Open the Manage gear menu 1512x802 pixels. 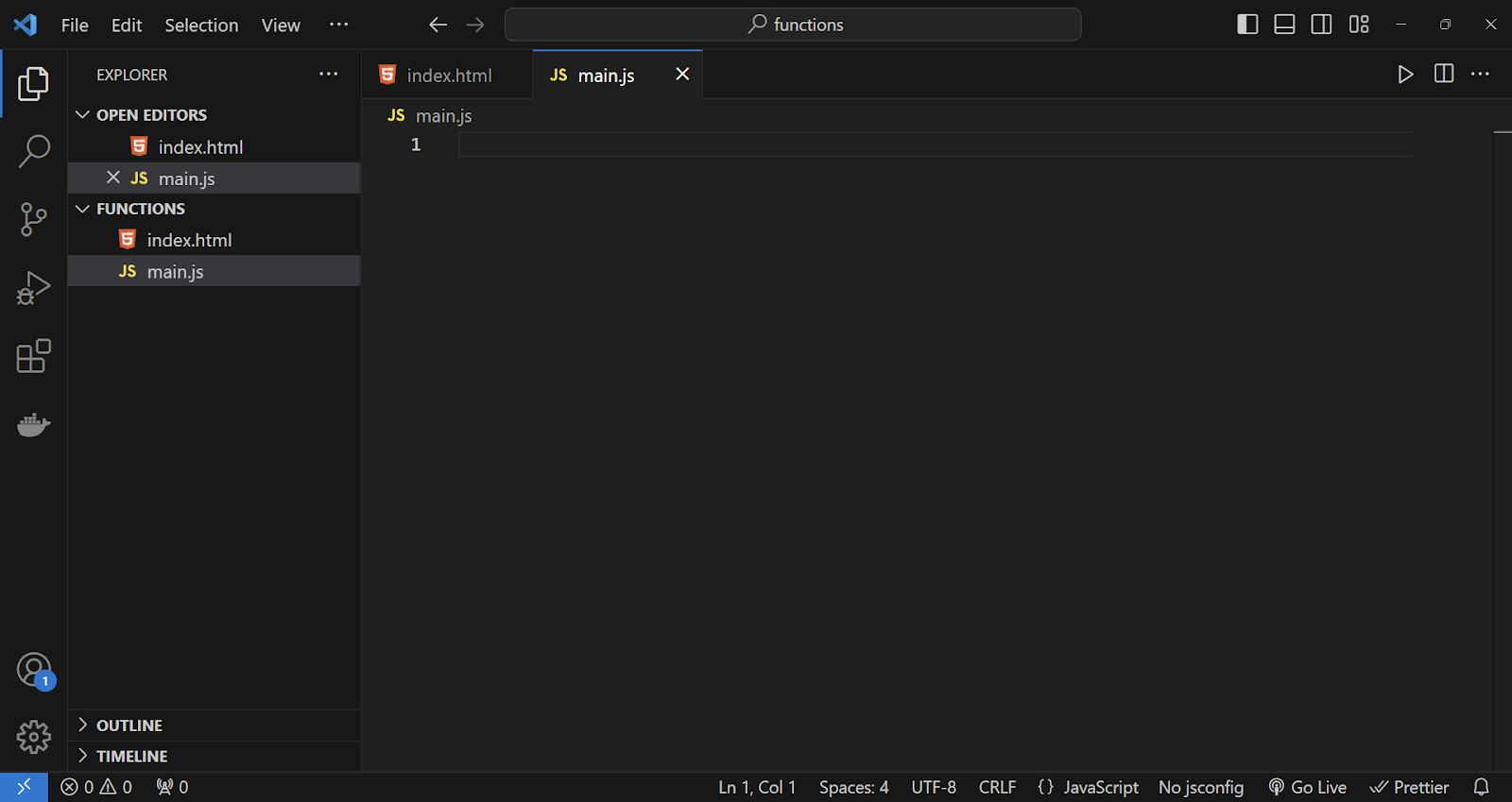click(33, 737)
